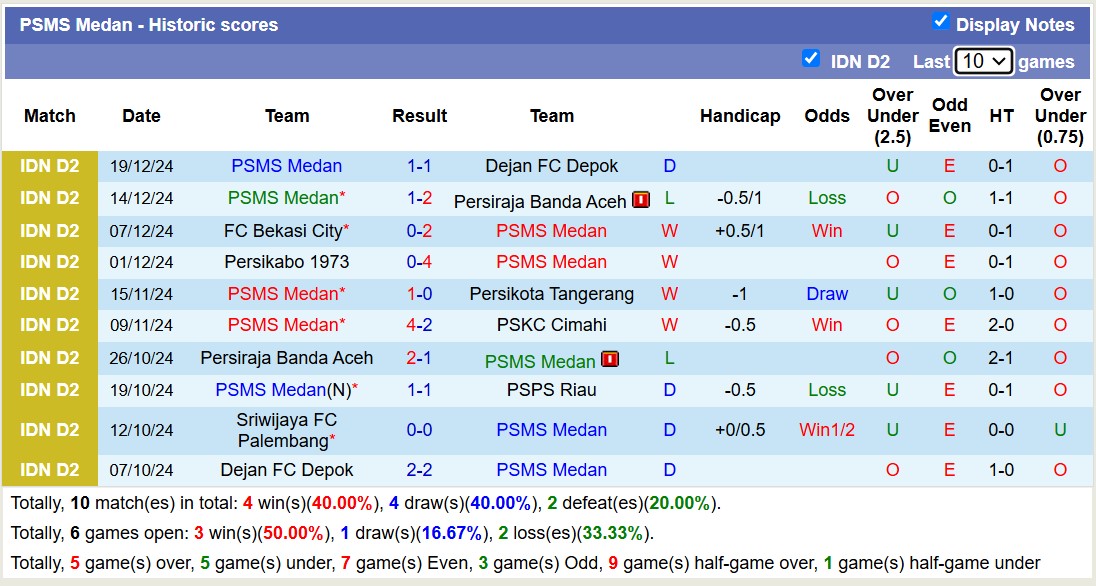Open the Last games count dropdown
The image size is (1096, 586).
click(983, 61)
